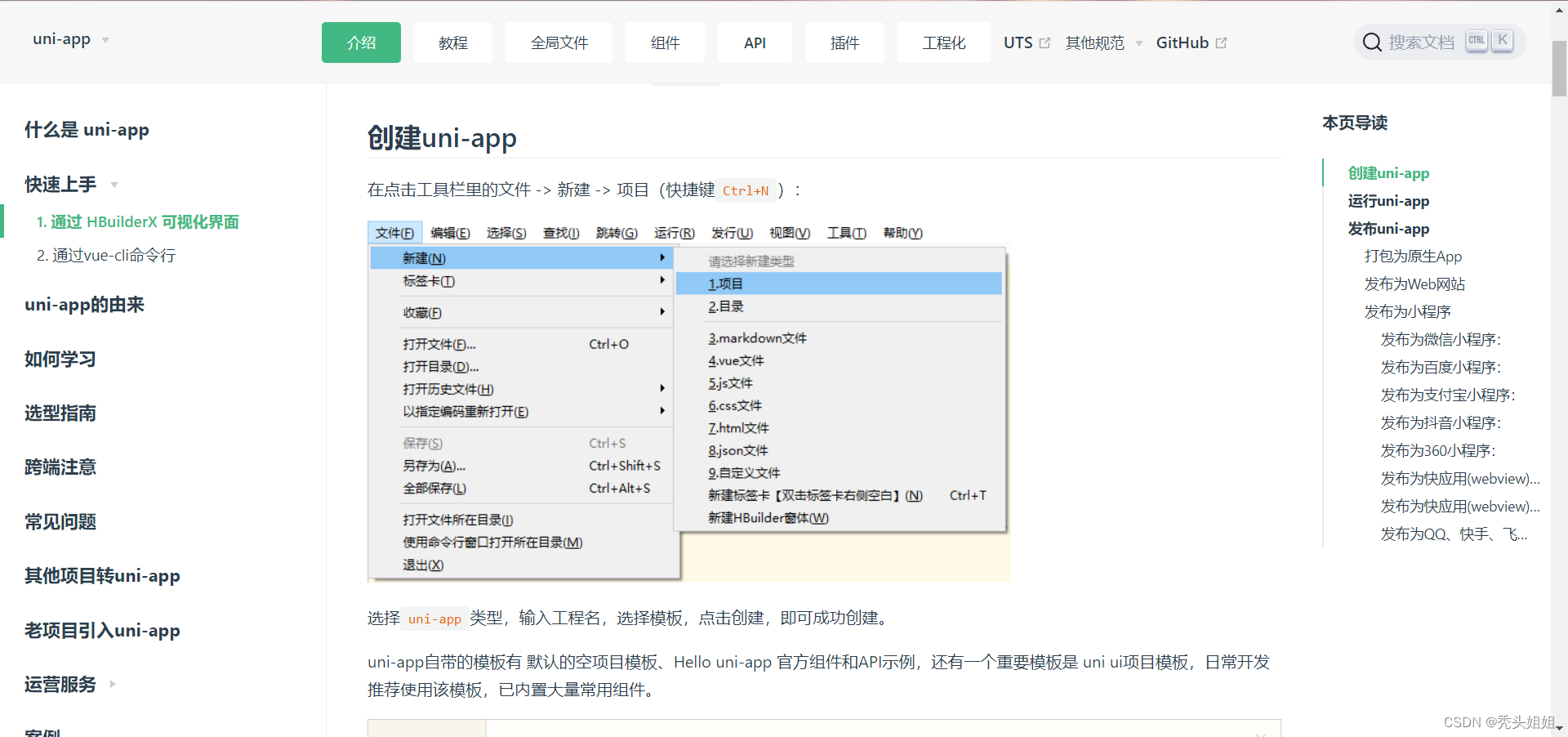The height and width of the screenshot is (737, 1568).
Task: Open uni-app的由来 in the sidebar
Action: coord(84,305)
